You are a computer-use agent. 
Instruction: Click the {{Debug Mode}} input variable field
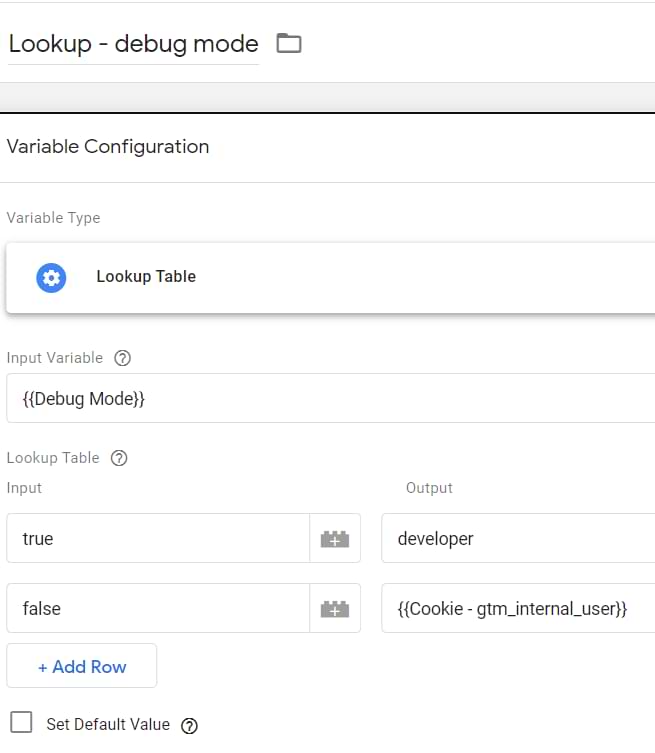click(x=330, y=398)
